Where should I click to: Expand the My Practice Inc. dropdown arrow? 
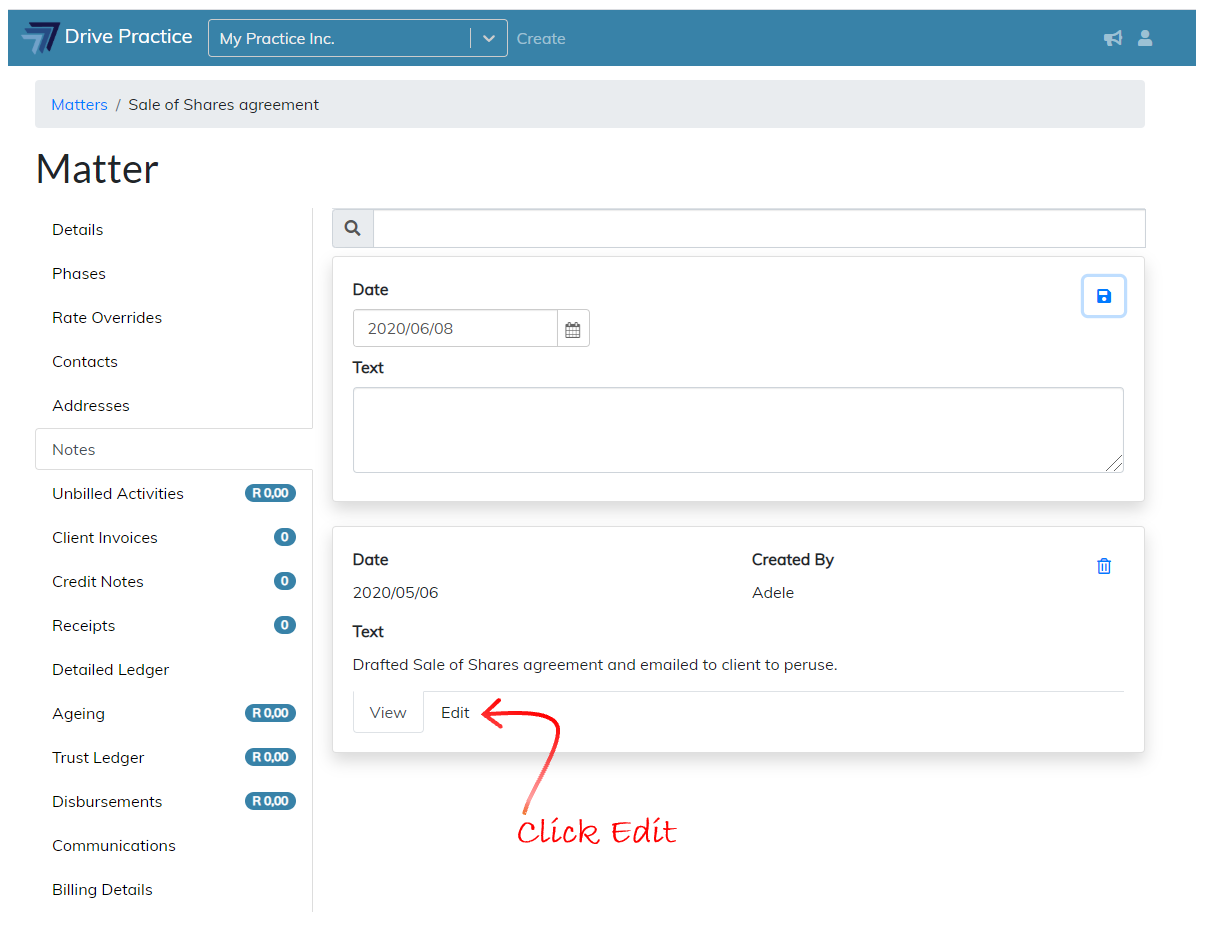point(488,38)
